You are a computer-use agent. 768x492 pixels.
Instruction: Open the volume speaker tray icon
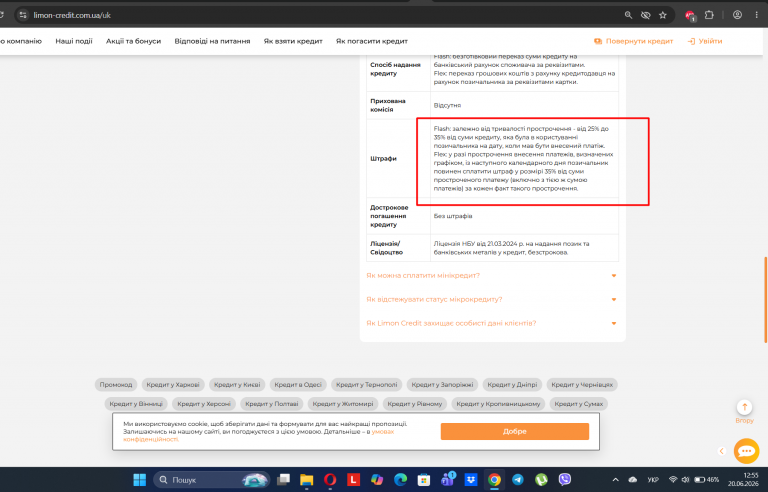tap(685, 480)
